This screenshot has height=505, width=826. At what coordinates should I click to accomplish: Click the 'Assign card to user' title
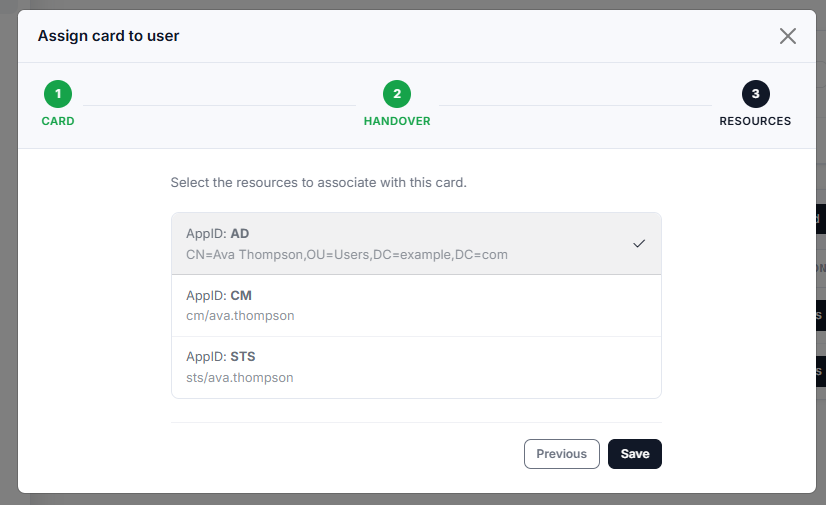pyautogui.click(x=109, y=36)
